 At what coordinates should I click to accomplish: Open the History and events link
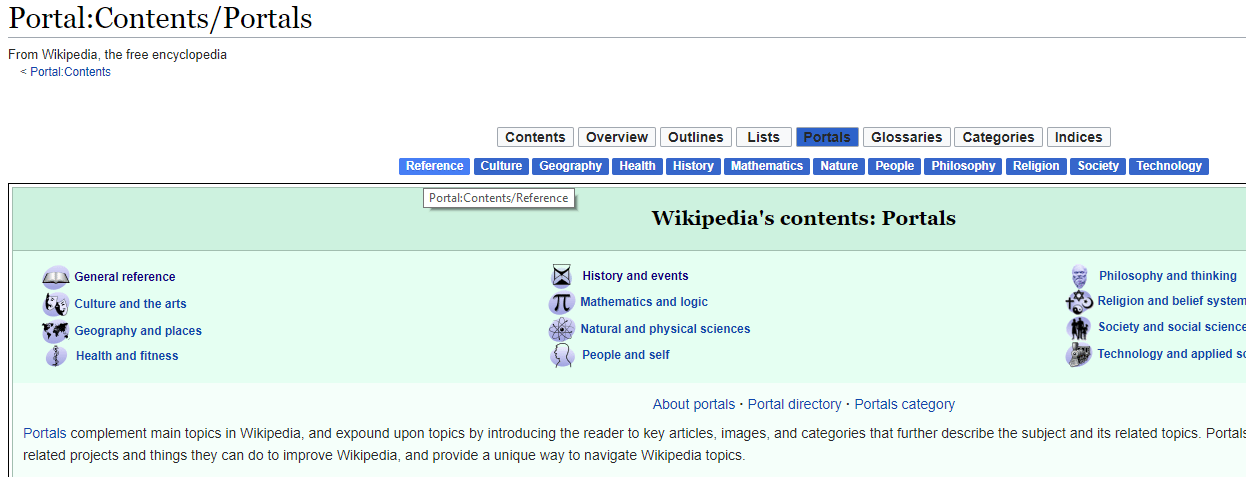(x=635, y=276)
